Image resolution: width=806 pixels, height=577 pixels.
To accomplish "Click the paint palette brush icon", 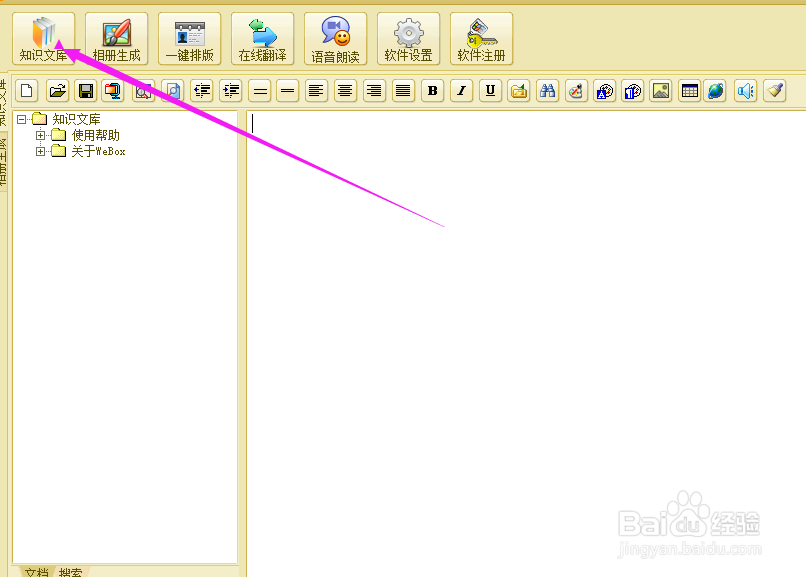I will [x=576, y=91].
